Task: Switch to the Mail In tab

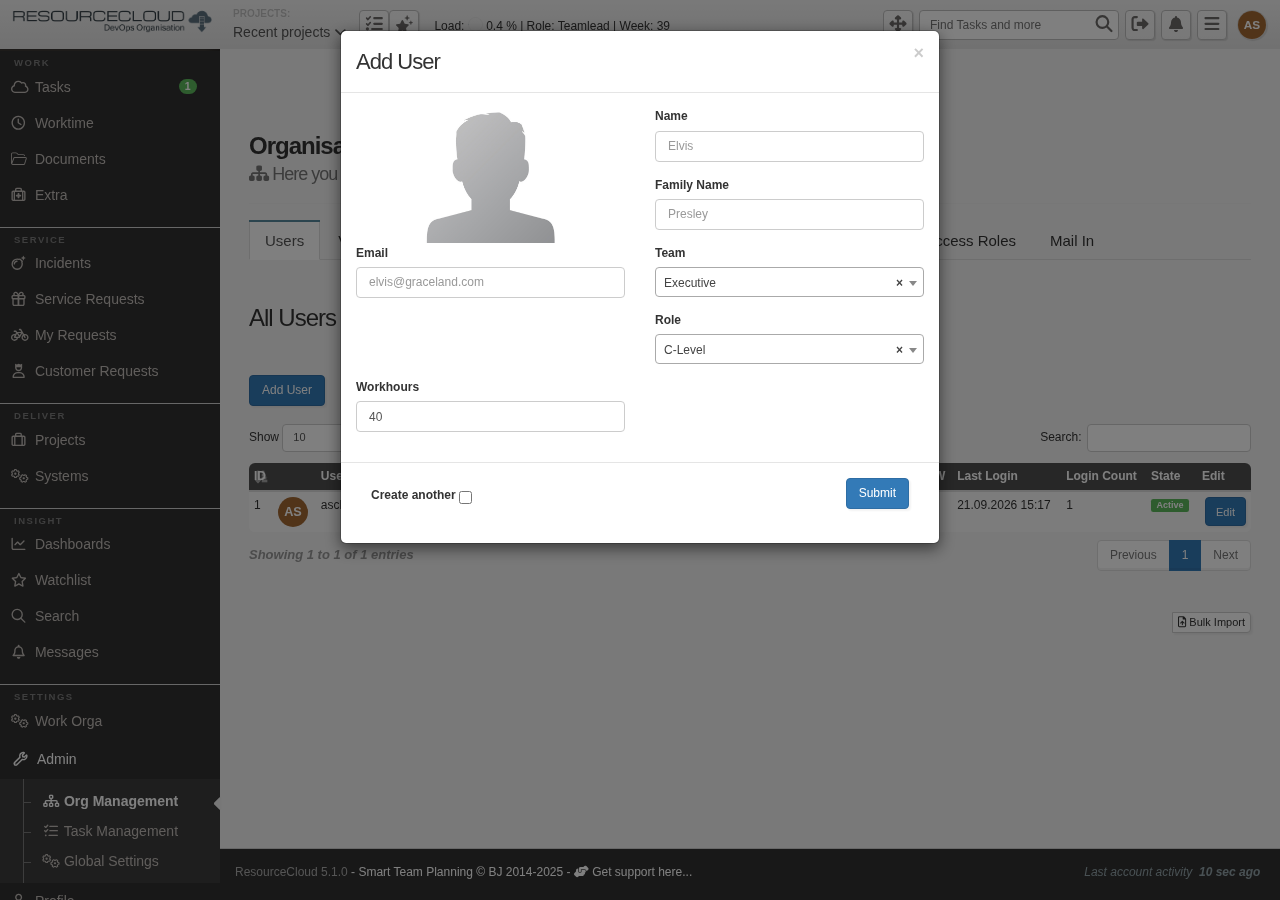Action: point(1072,241)
